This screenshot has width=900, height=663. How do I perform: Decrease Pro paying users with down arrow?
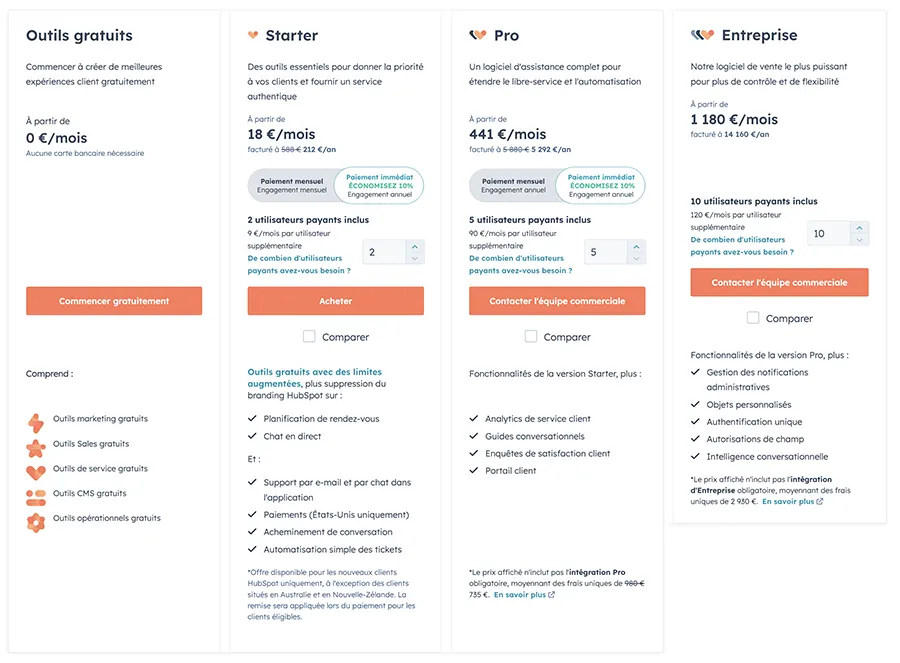click(637, 259)
